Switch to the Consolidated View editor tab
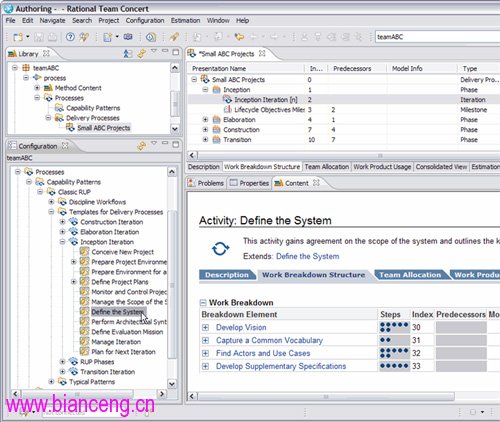 tap(441, 167)
